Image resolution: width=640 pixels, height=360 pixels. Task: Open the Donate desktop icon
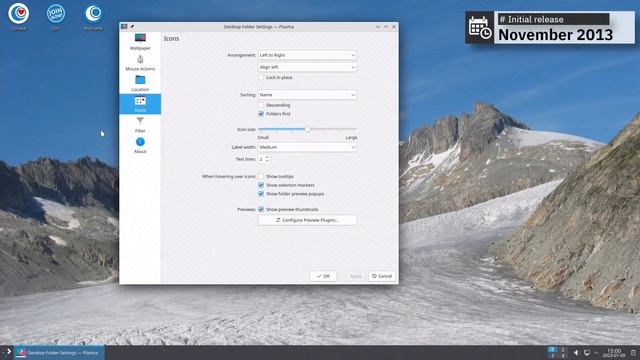(x=18, y=16)
